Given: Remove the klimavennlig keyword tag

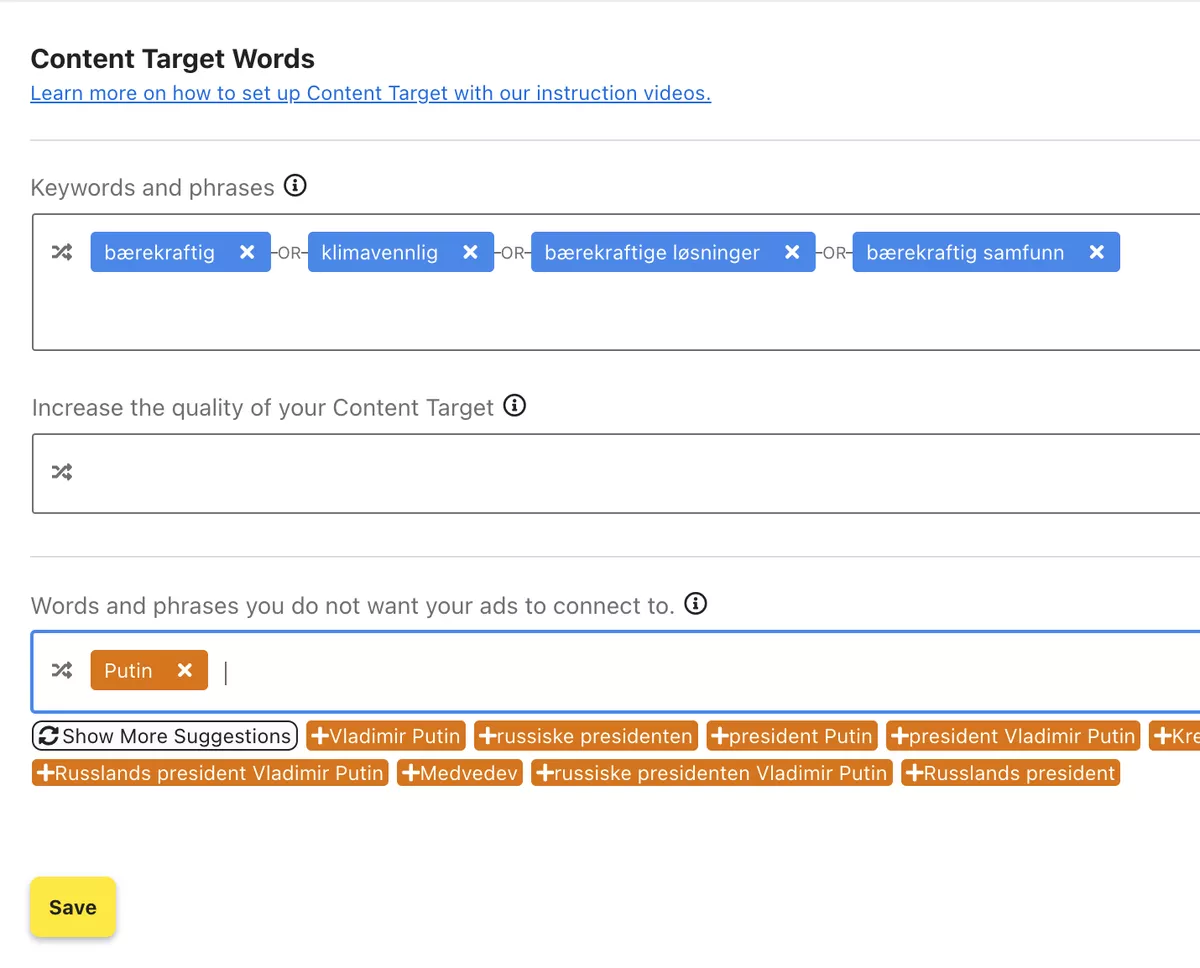Looking at the screenshot, I should click(x=470, y=253).
